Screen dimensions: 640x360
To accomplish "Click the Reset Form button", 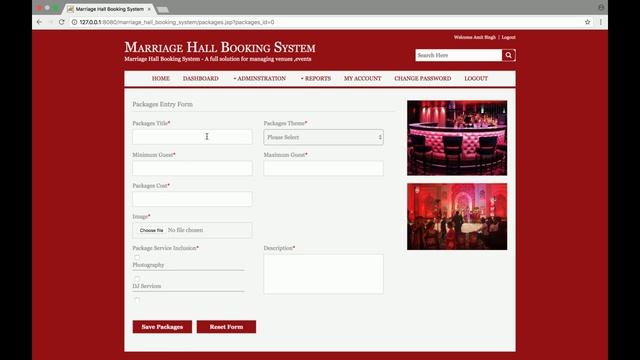I will pos(226,327).
